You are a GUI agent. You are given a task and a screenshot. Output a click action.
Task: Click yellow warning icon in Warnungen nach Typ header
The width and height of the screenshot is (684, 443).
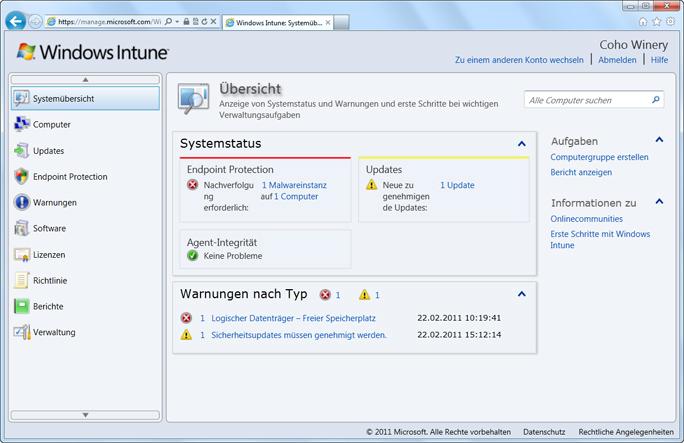[364, 295]
